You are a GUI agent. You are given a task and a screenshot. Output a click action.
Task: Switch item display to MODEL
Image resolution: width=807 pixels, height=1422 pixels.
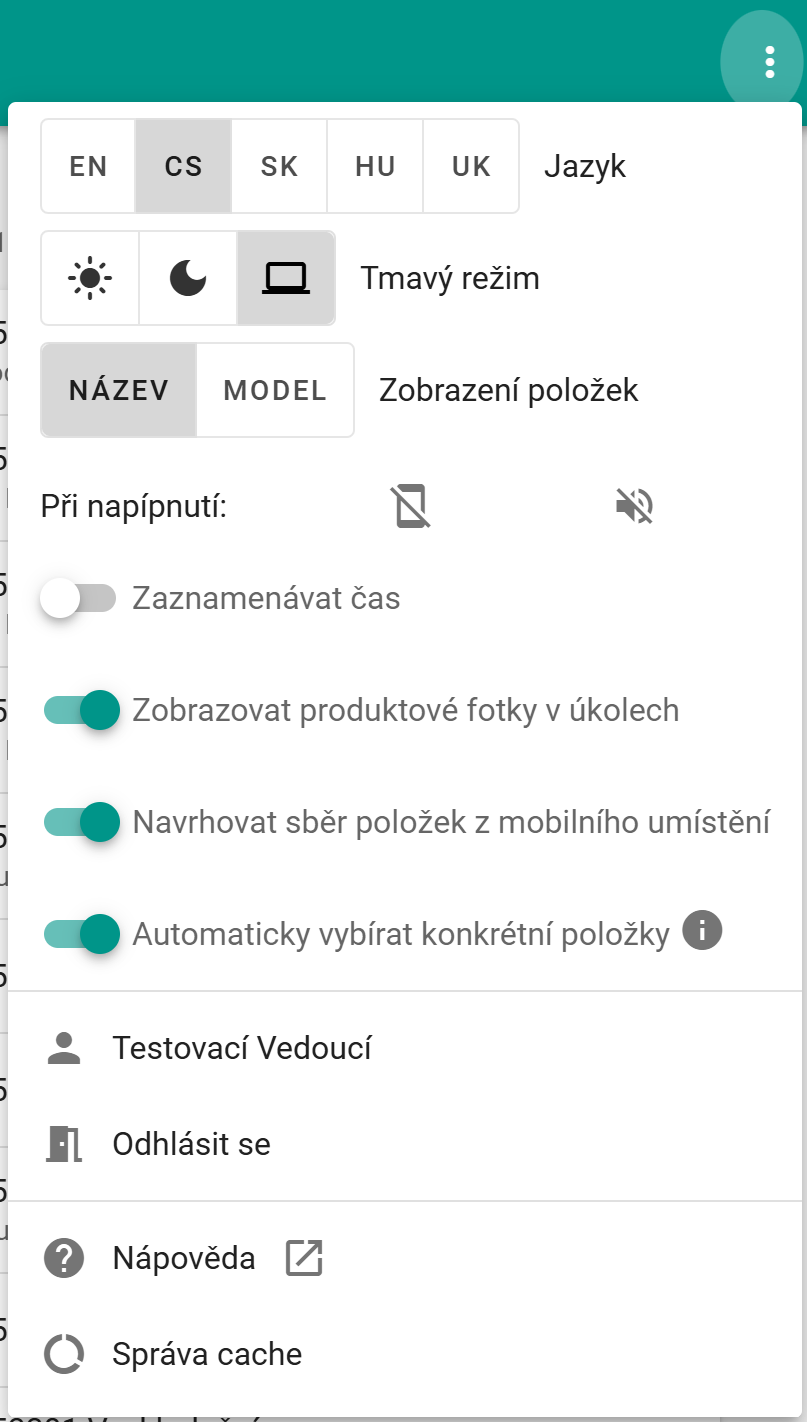275,390
